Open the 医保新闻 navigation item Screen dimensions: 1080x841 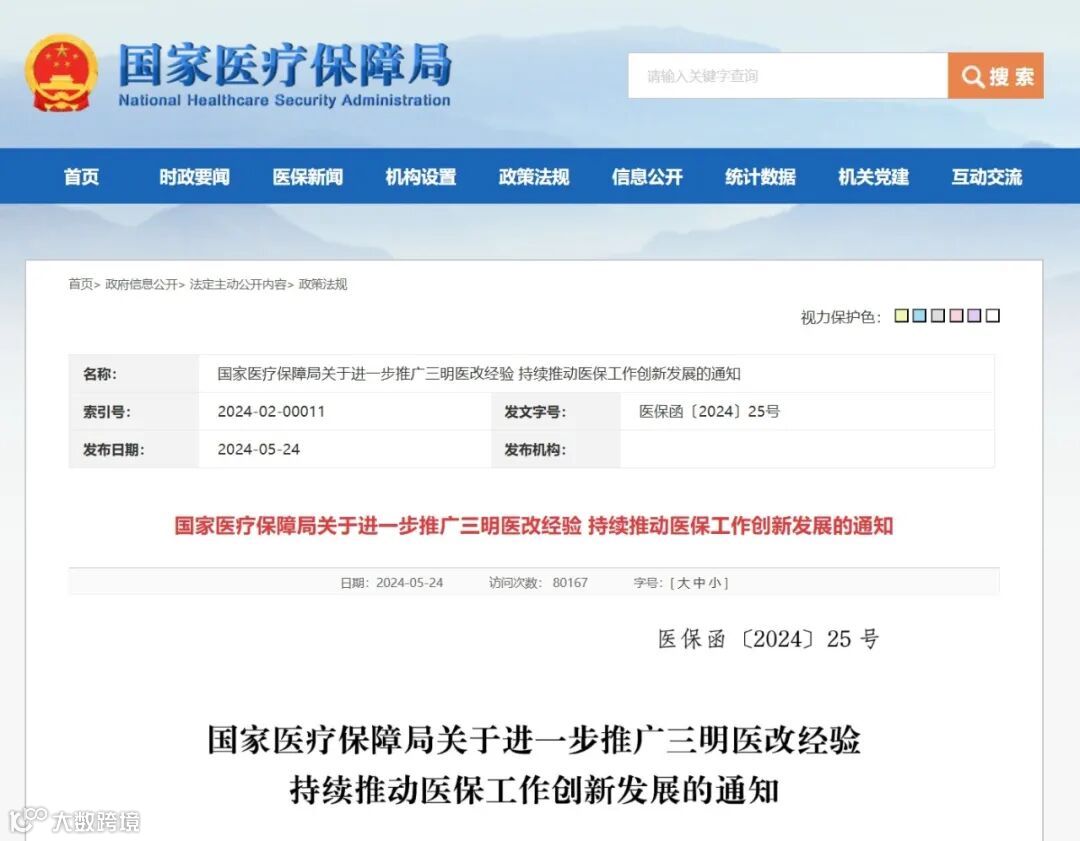(308, 177)
